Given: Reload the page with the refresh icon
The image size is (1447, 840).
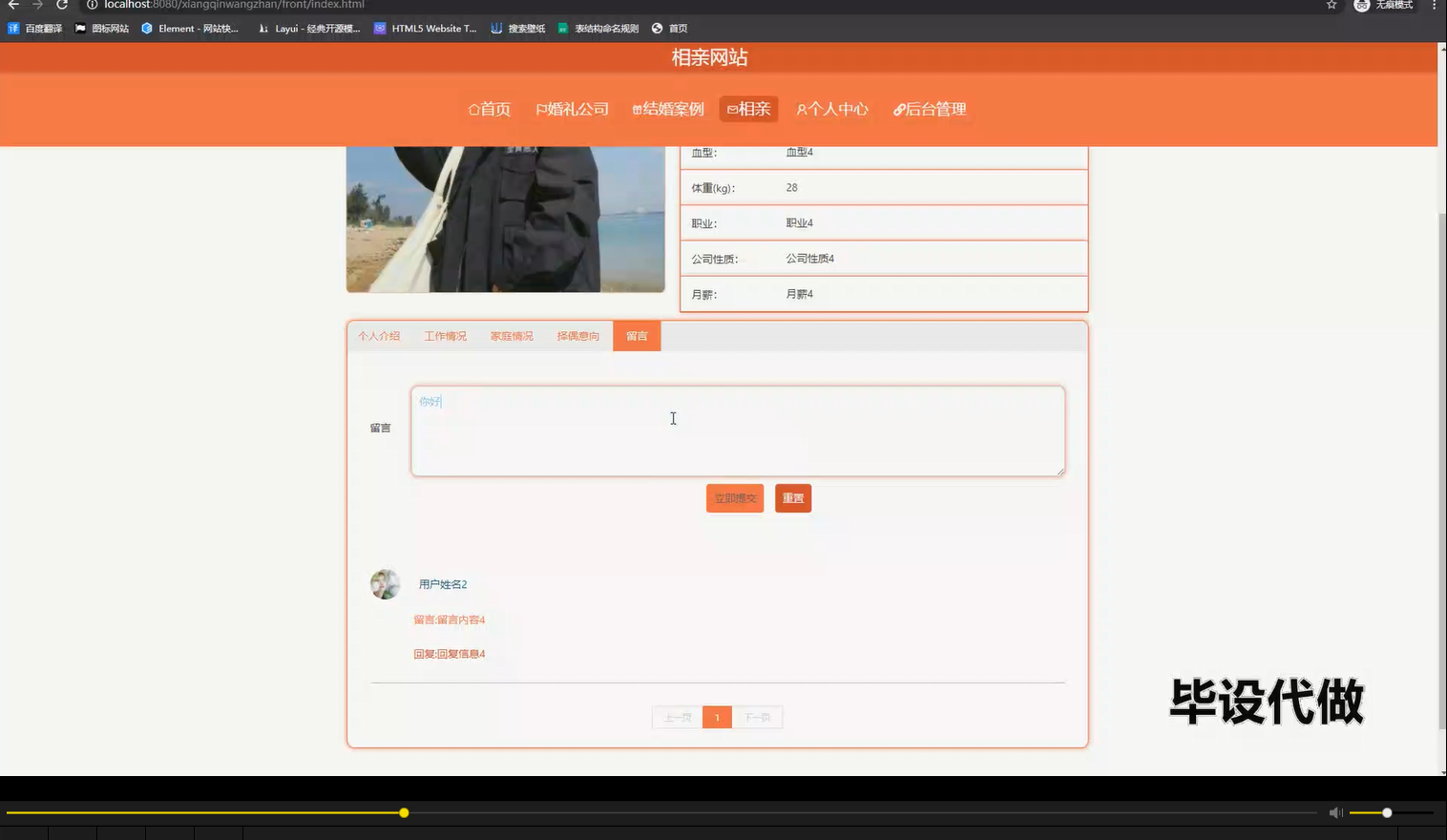Looking at the screenshot, I should tap(62, 5).
